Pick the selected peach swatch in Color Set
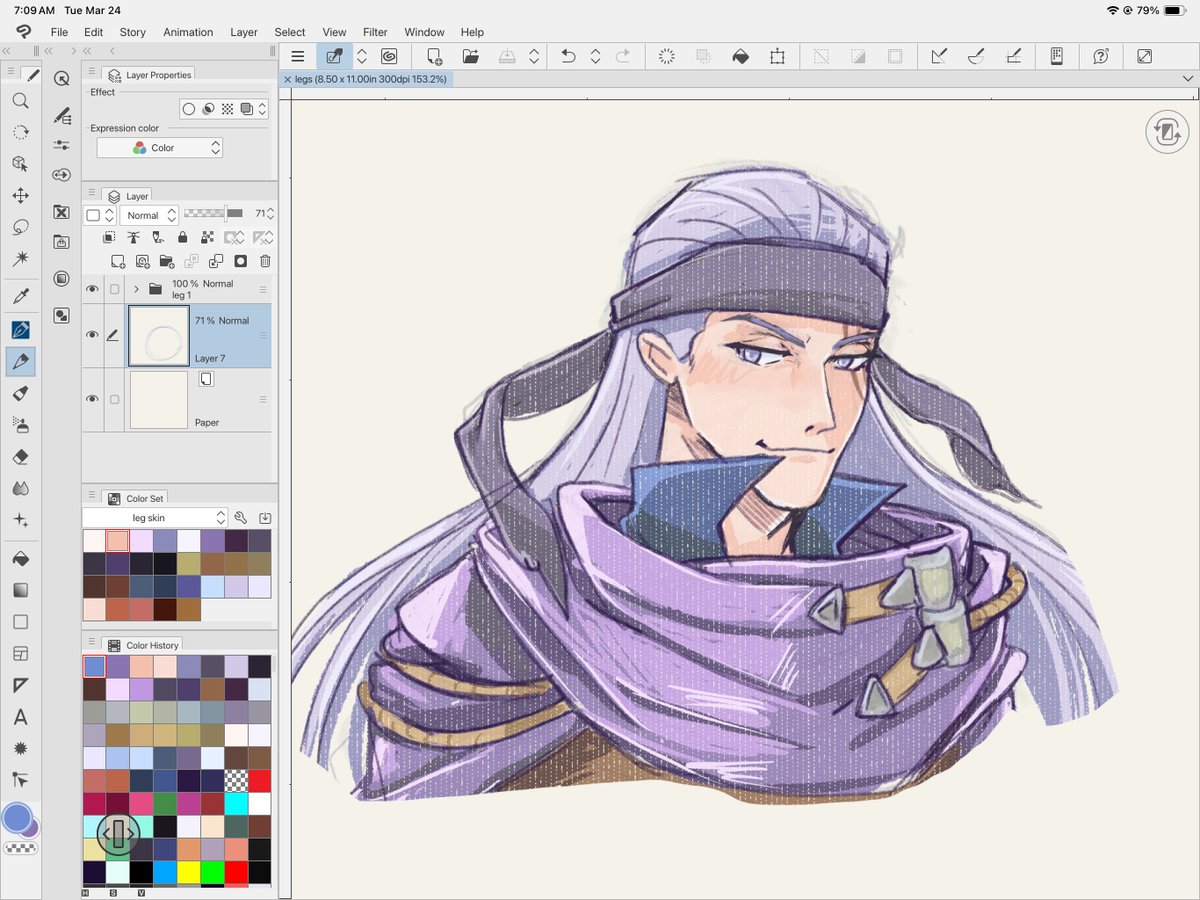Image resolution: width=1200 pixels, height=900 pixels. [x=117, y=541]
